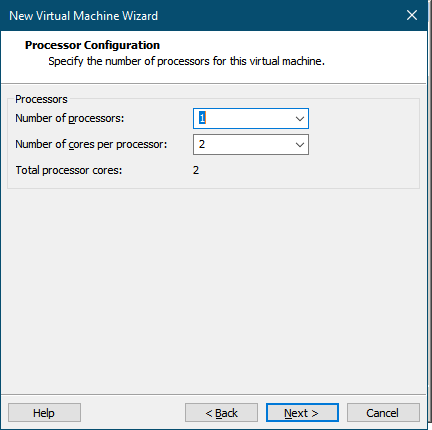Click inside the Number of processors field
Screen dimensions: 432x430
tap(251, 118)
